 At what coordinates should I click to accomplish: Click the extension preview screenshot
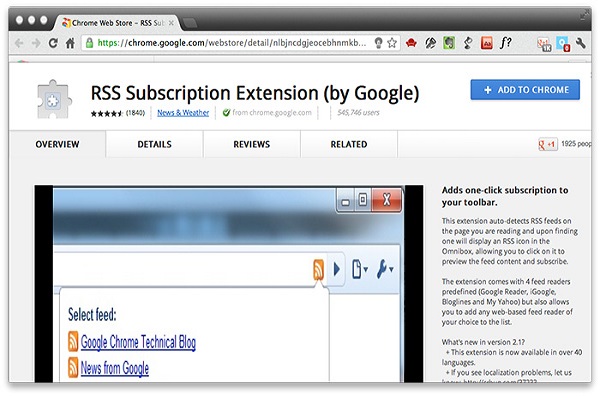(x=229, y=284)
